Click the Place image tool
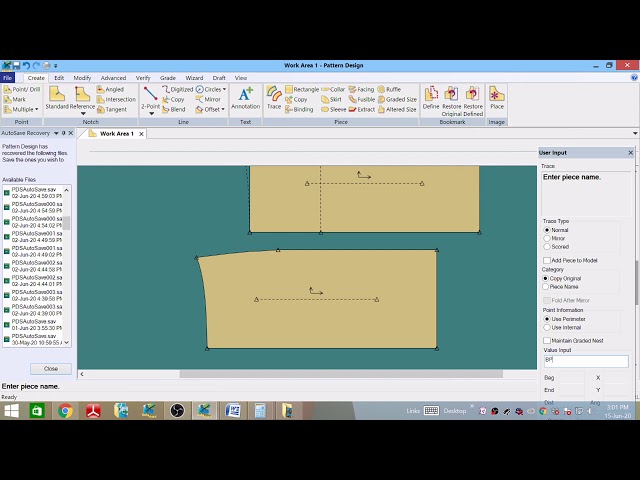The width and height of the screenshot is (640, 480). (497, 98)
